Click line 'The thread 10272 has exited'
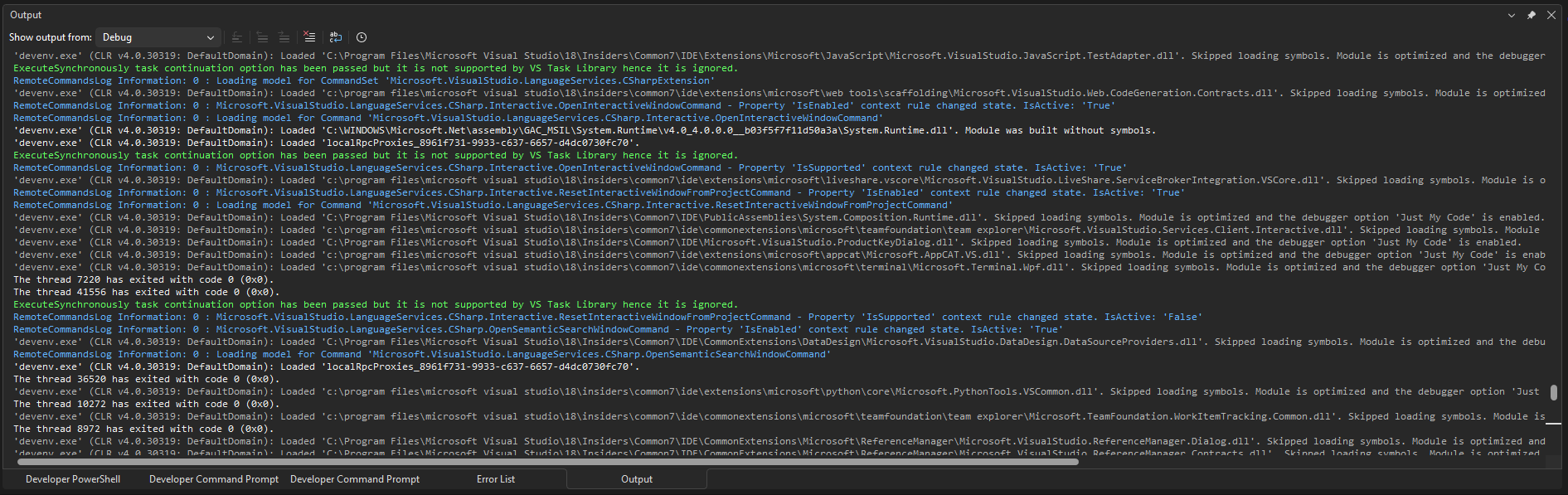 147,404
